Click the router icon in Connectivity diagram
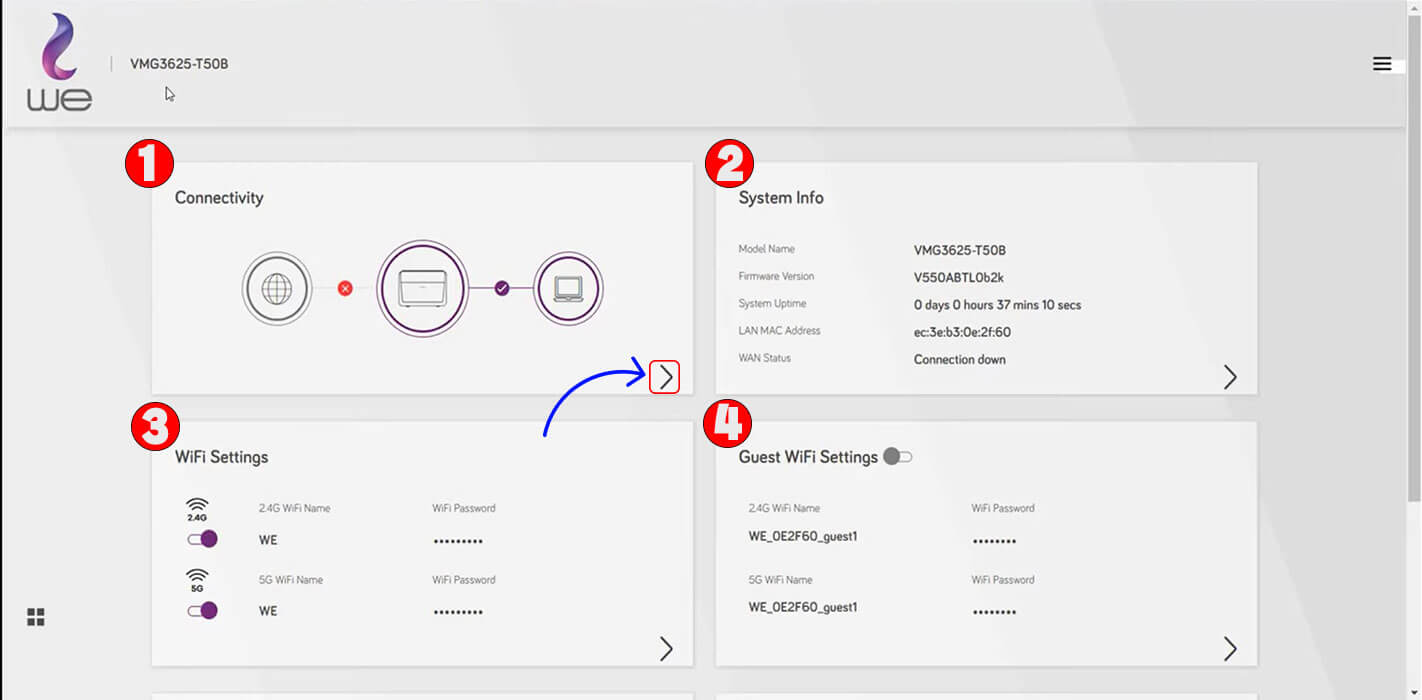 coord(422,288)
